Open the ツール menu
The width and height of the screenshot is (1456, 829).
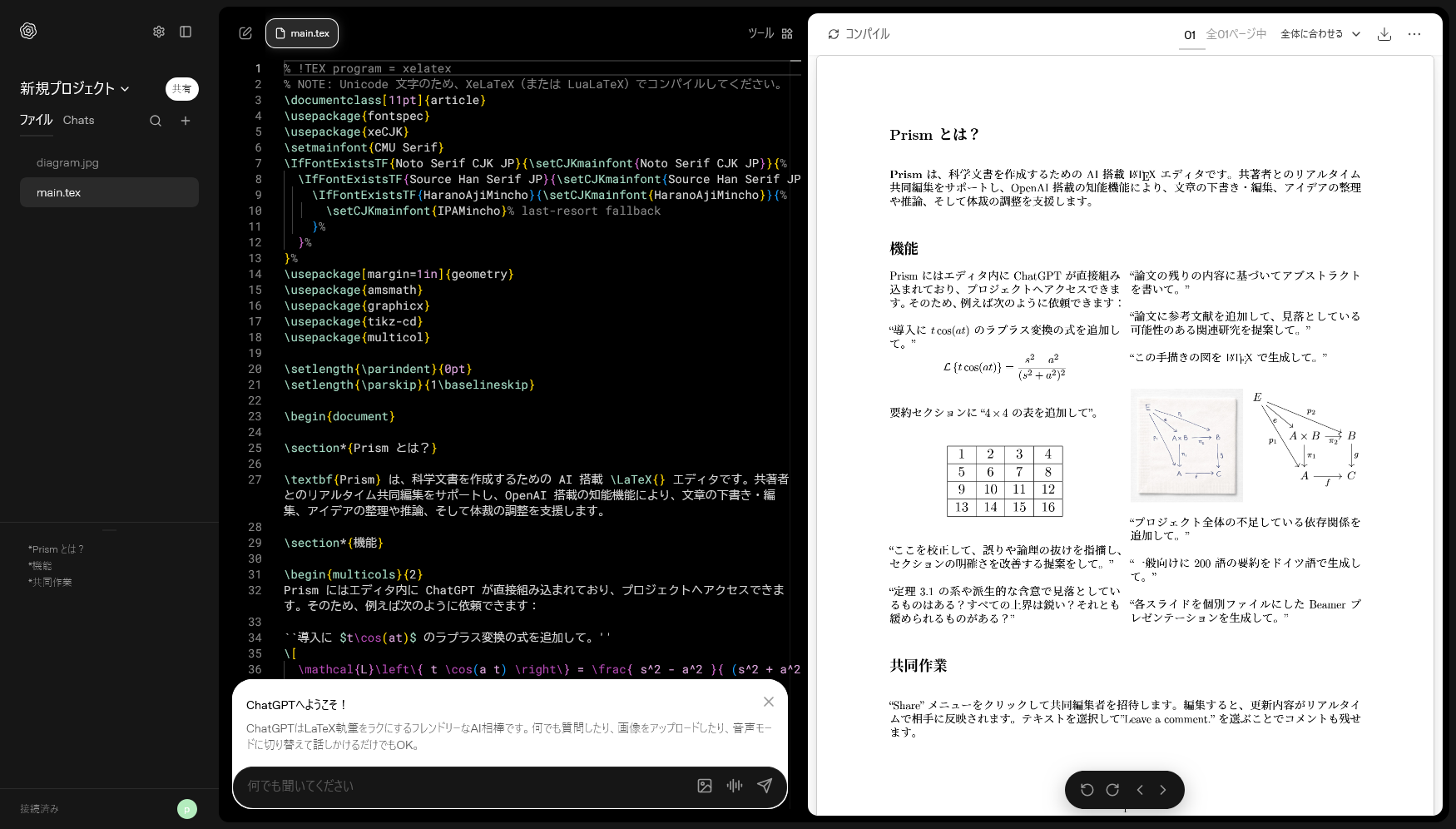click(760, 34)
